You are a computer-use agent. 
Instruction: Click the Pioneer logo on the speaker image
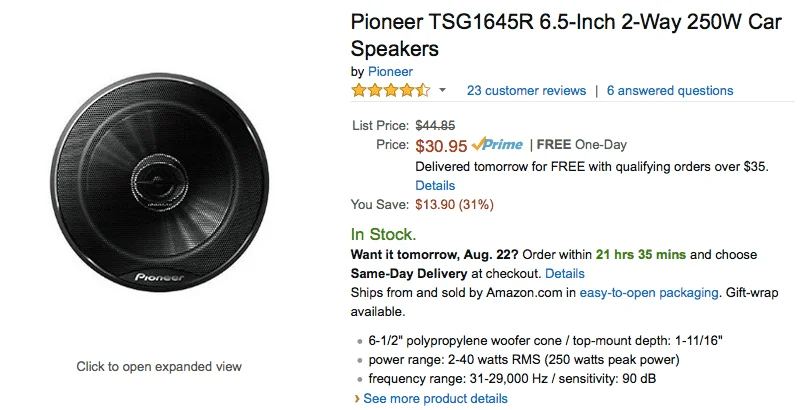click(159, 277)
